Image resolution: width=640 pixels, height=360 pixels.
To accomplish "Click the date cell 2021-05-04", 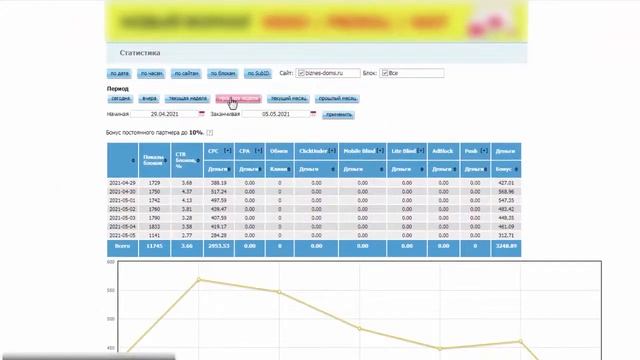I will (122, 227).
